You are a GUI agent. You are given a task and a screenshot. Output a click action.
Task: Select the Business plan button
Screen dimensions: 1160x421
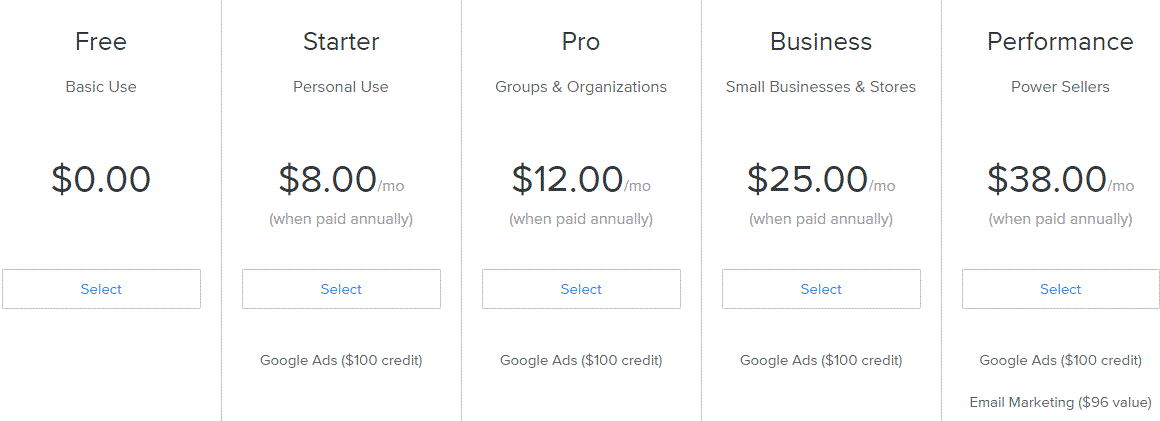821,289
